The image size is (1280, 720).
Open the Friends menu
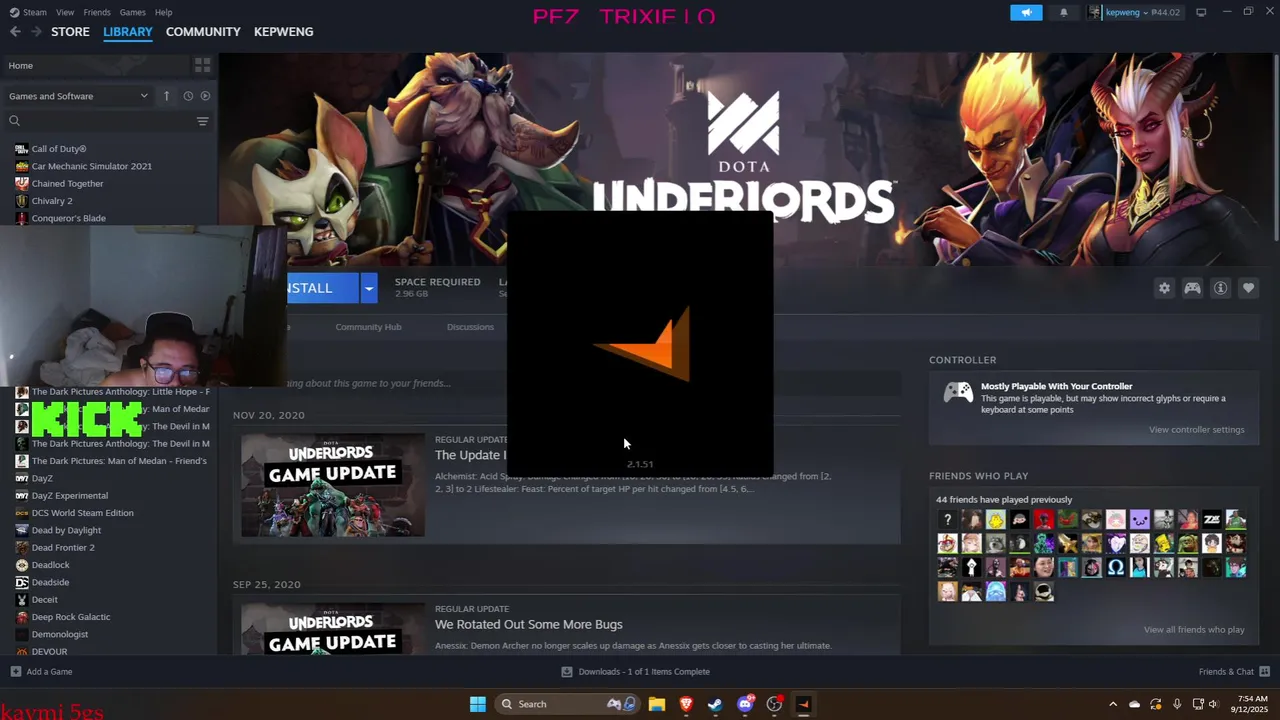pyautogui.click(x=97, y=12)
